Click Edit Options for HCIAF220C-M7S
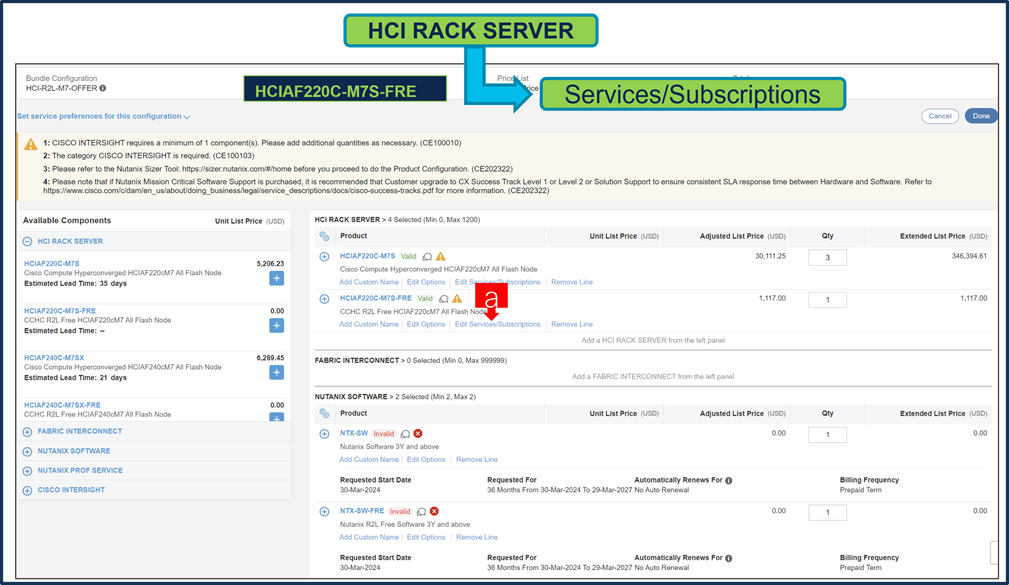This screenshot has height=585, width=1009. coord(426,282)
